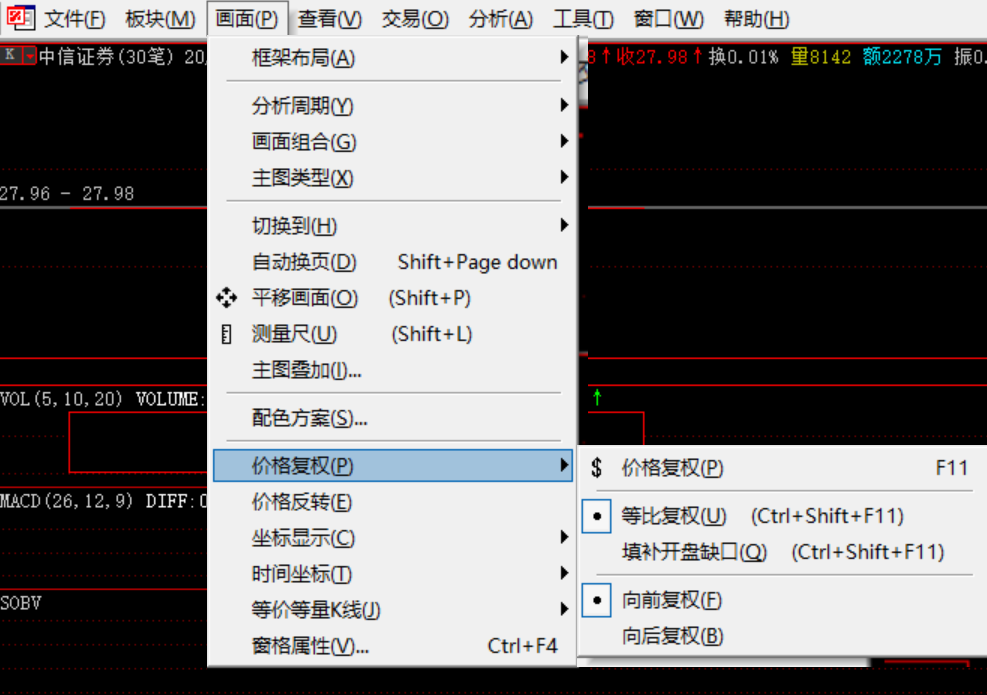Choose 测量尺(U) from the menu
Viewport: 987px width, 695px height.
(393, 334)
